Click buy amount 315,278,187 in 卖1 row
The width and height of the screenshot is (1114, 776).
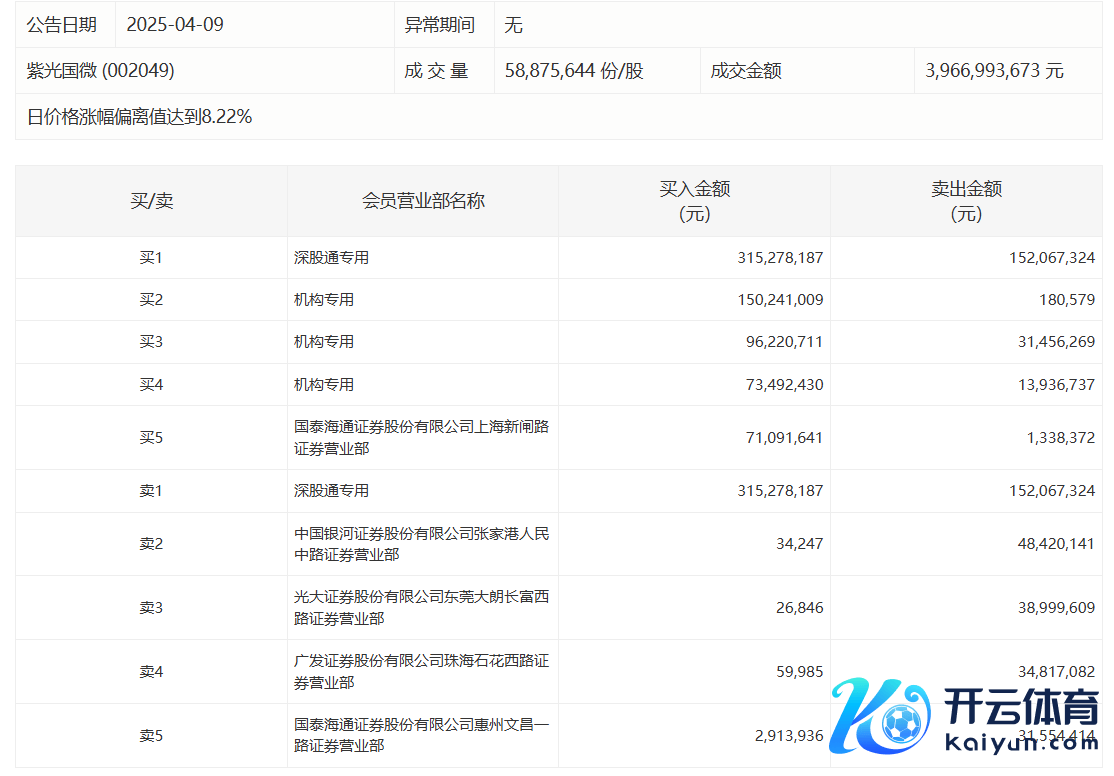pos(780,491)
